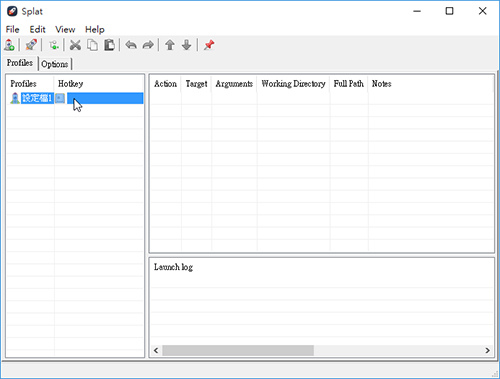The width and height of the screenshot is (500, 379).
Task: Minimize the Splat window
Action: [417, 11]
